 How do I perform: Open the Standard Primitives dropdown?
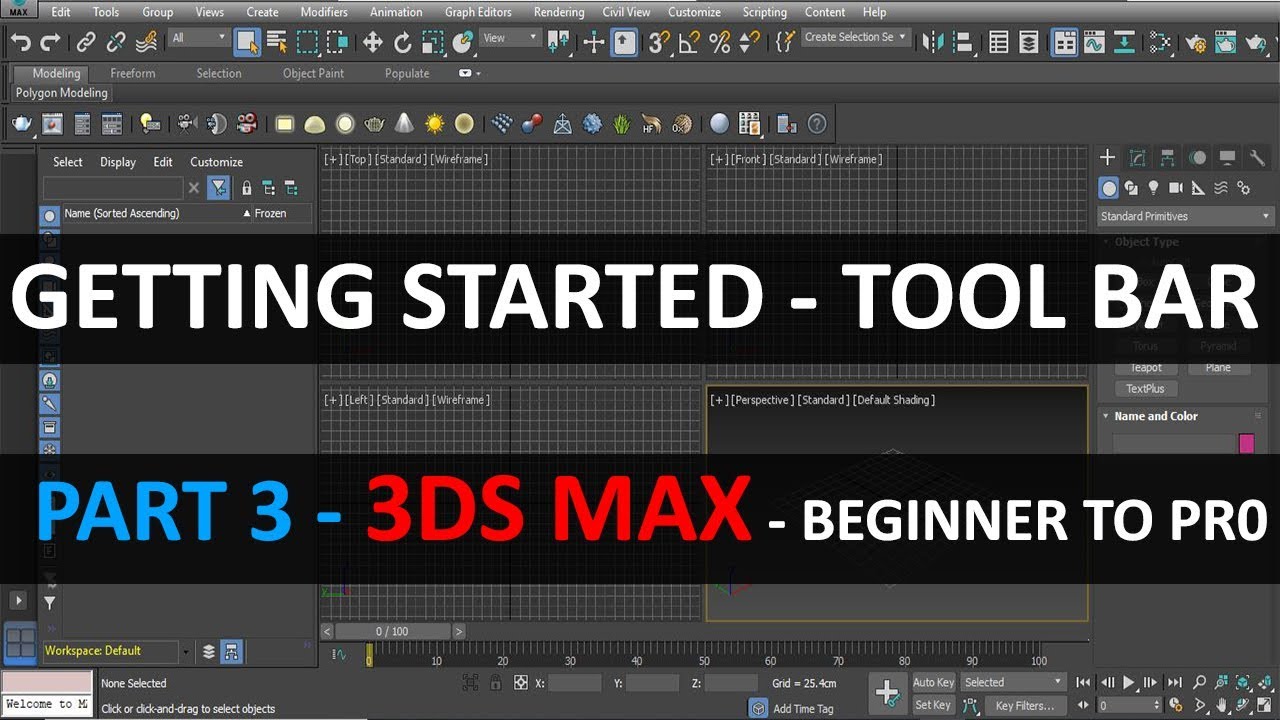pyautogui.click(x=1185, y=216)
